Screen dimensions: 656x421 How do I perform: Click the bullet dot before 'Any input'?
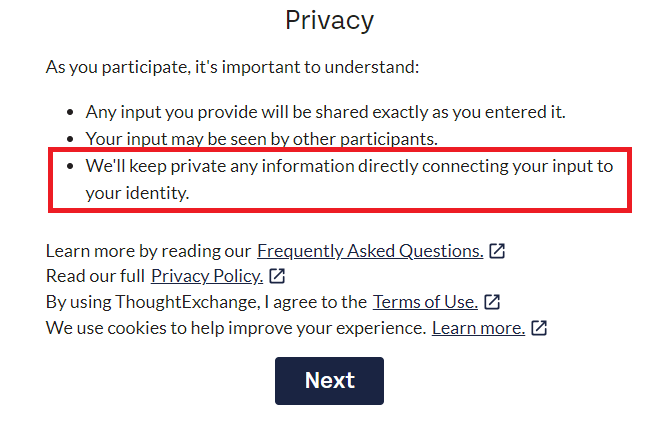click(x=70, y=112)
